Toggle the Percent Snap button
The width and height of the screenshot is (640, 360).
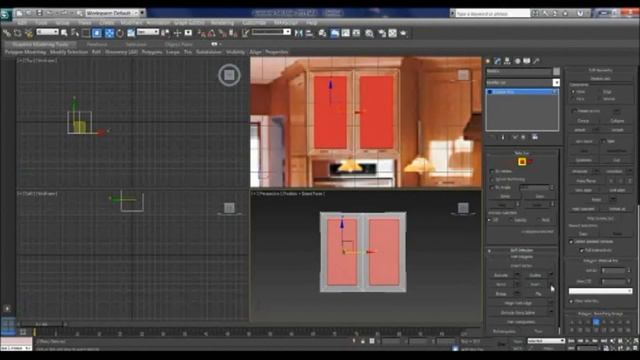click(222, 33)
